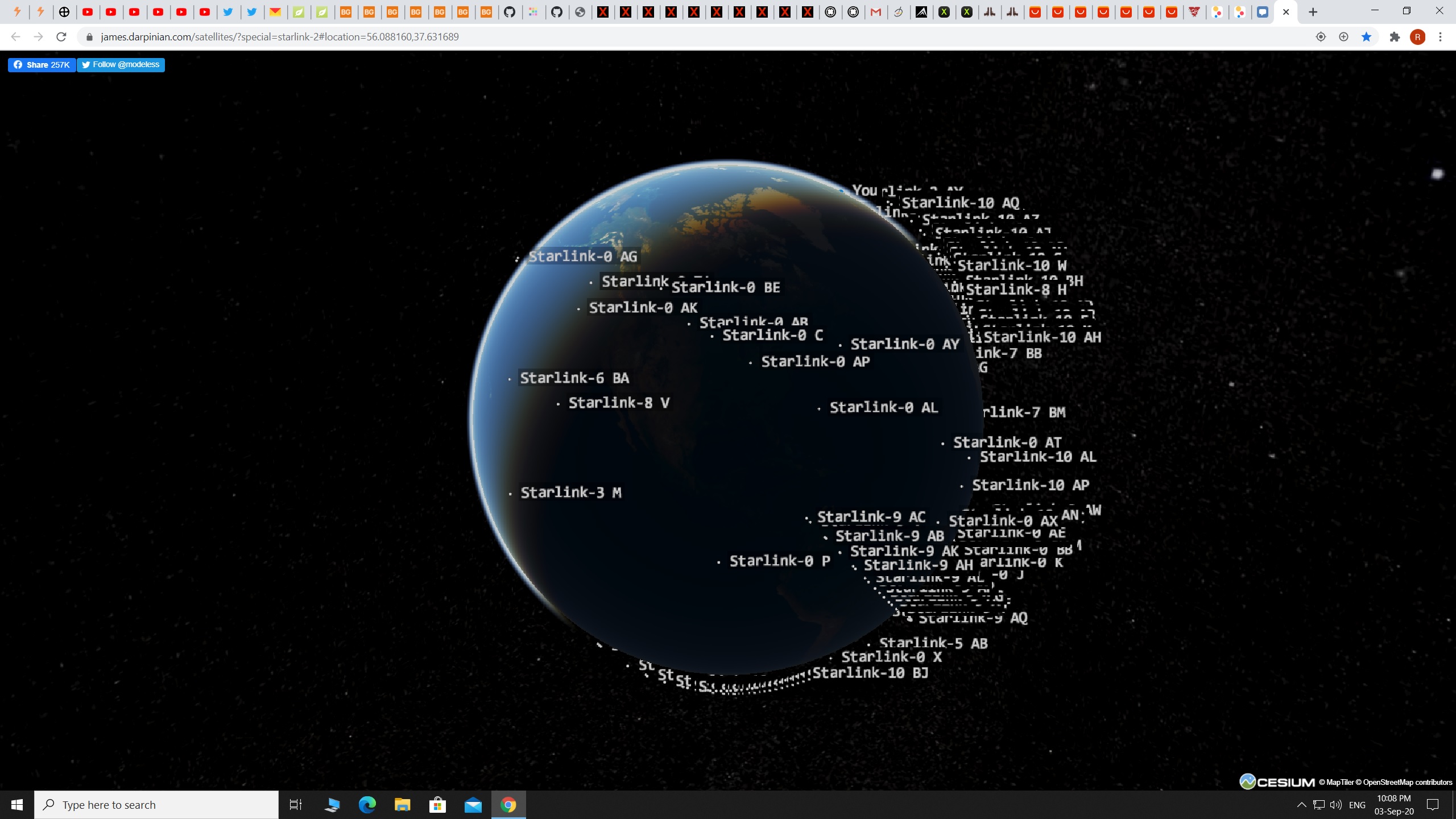Select the Starlink-0 X satellite label
1456x819 pixels.
point(891,657)
